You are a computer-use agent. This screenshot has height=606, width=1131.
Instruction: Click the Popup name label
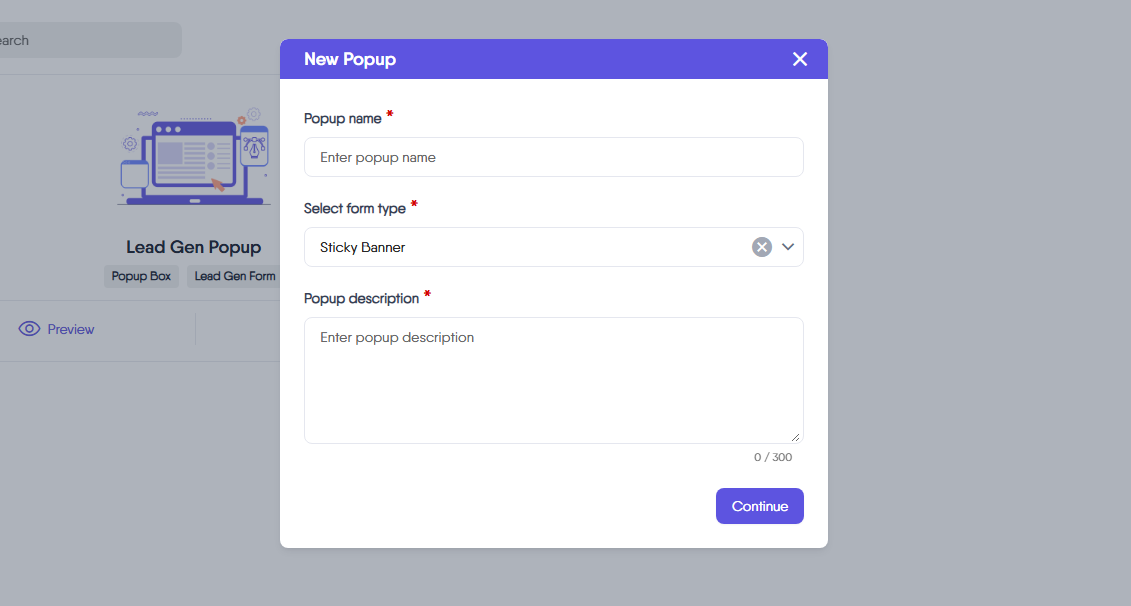click(343, 118)
